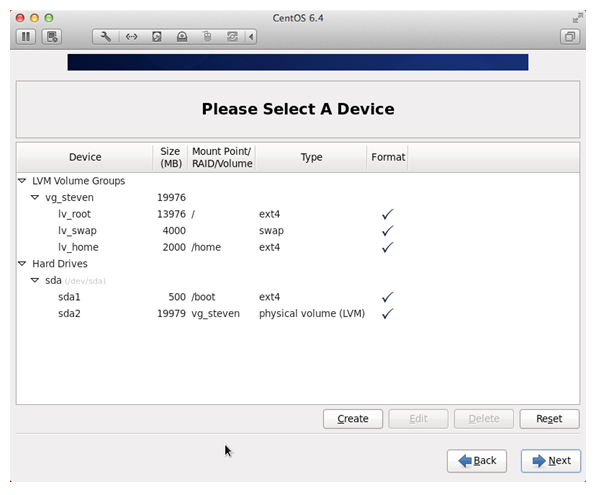Click the snapshot icon next to pause

pos(52,37)
